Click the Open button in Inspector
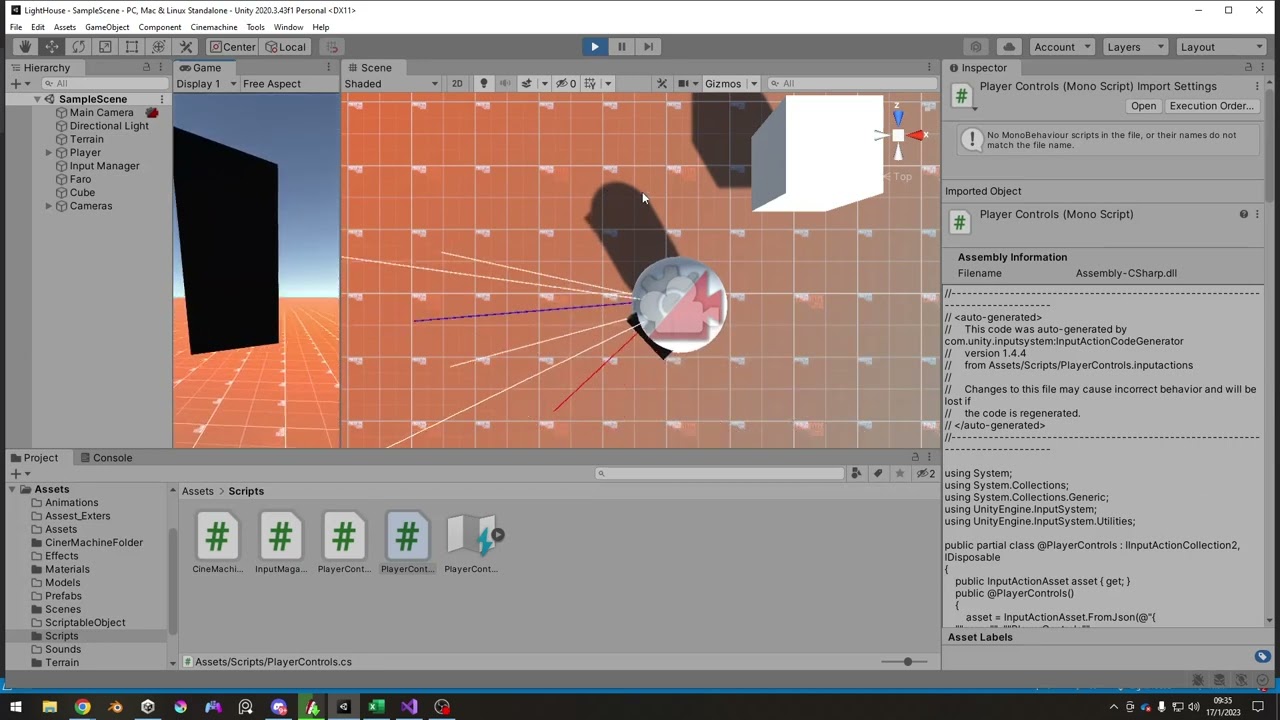This screenshot has height=720, width=1280. coord(1143,106)
